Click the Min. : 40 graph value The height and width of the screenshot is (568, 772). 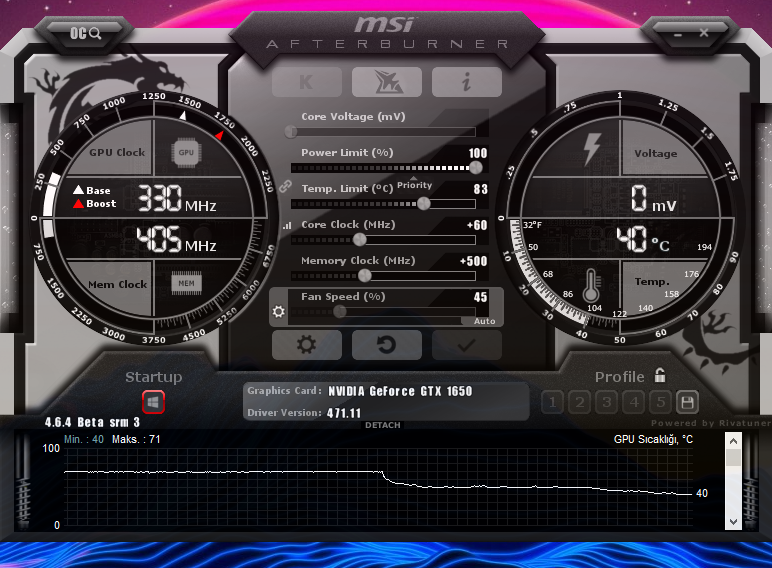click(x=84, y=439)
